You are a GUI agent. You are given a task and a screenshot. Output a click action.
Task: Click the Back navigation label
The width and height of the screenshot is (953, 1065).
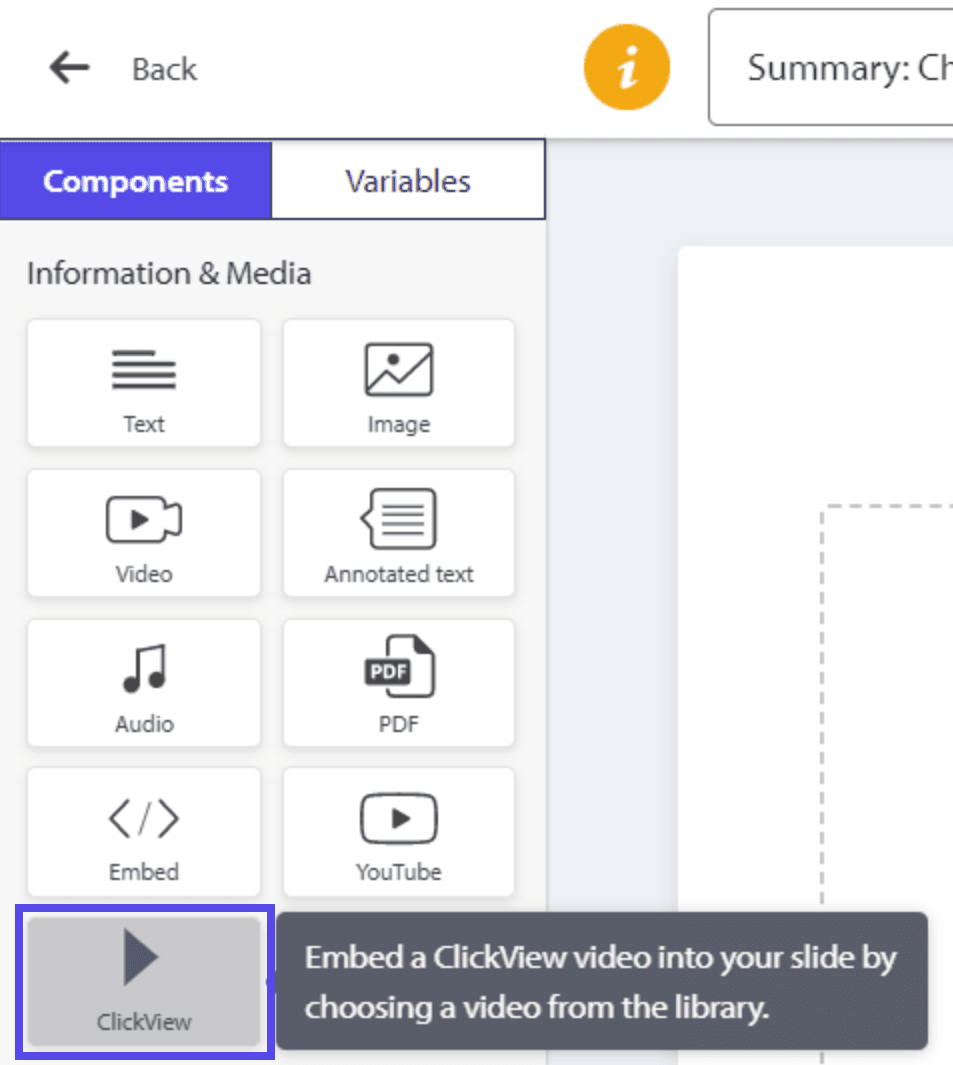pyautogui.click(x=163, y=69)
